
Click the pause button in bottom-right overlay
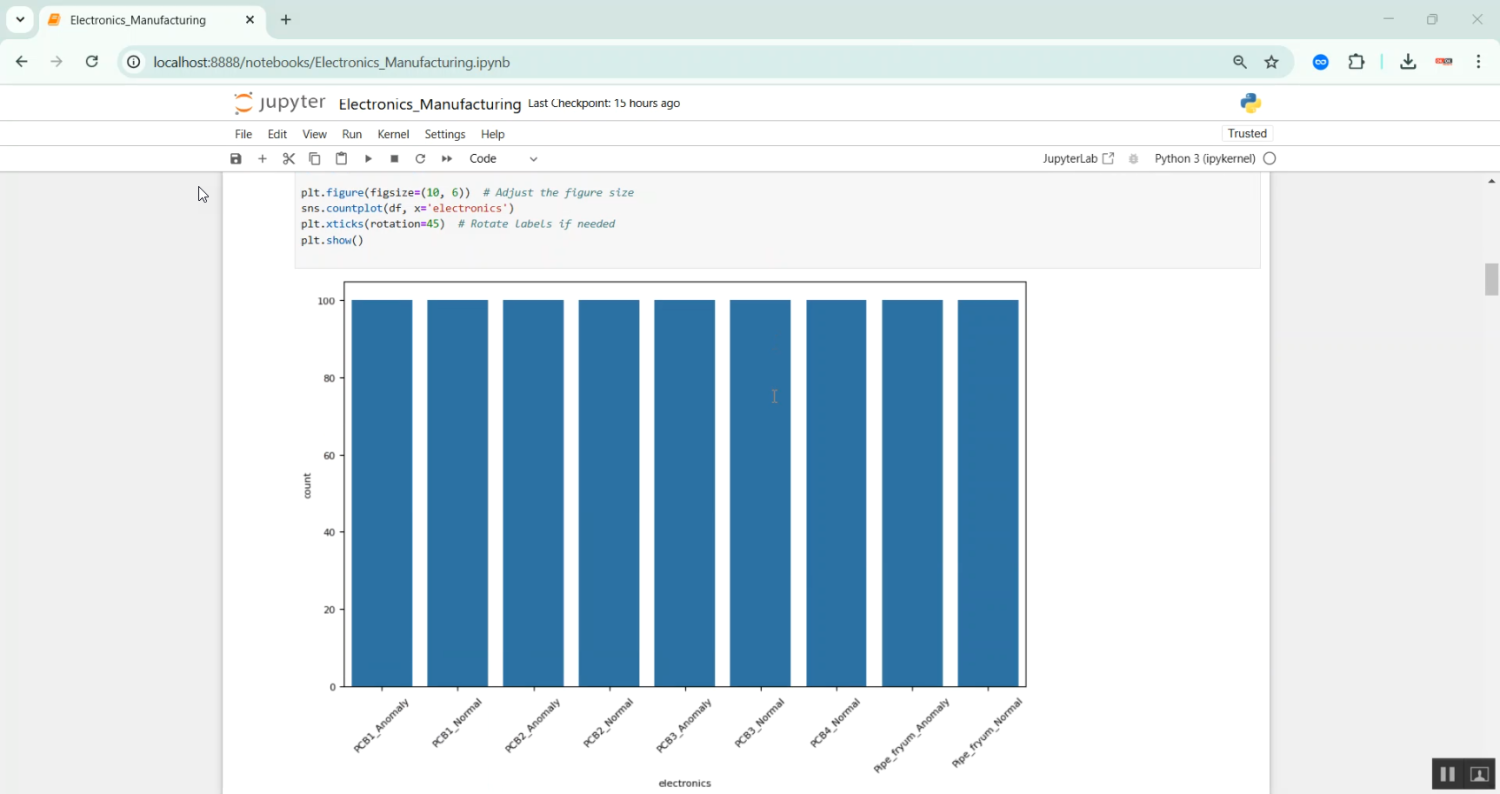pos(1446,774)
